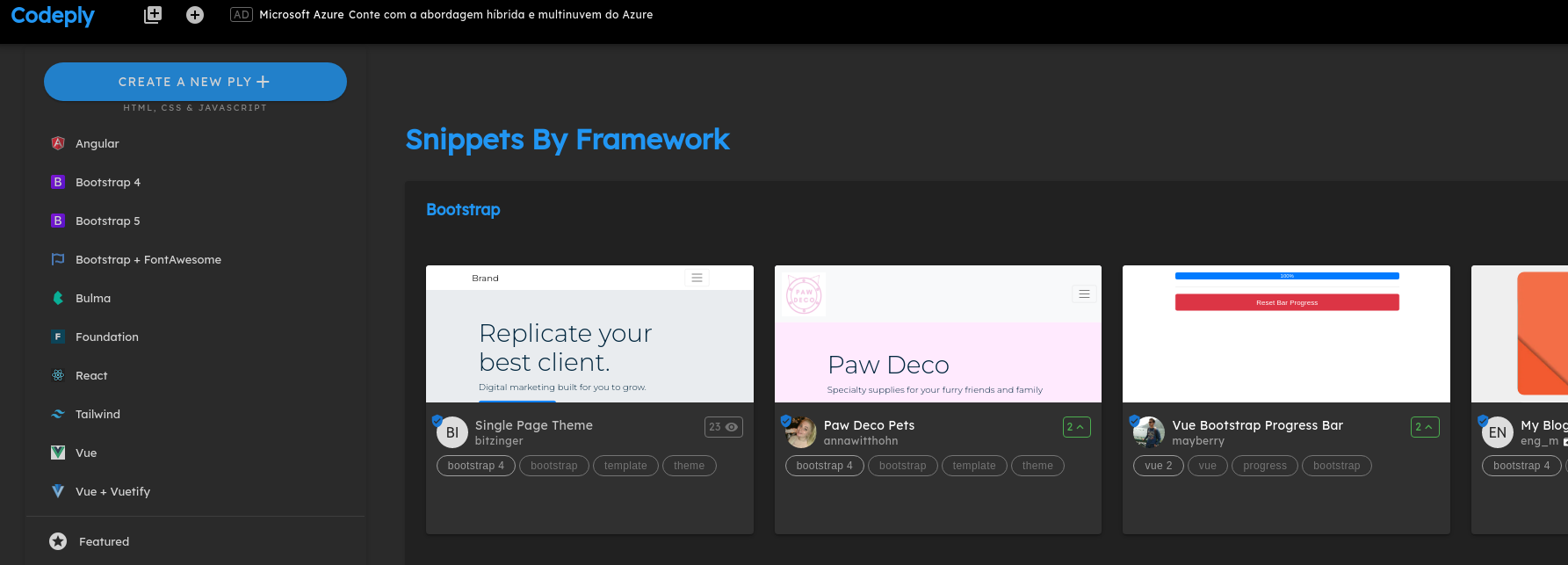Upvote the Paw Deco Pets snippet
Viewport: 1568px width, 565px height.
pos(1076,427)
